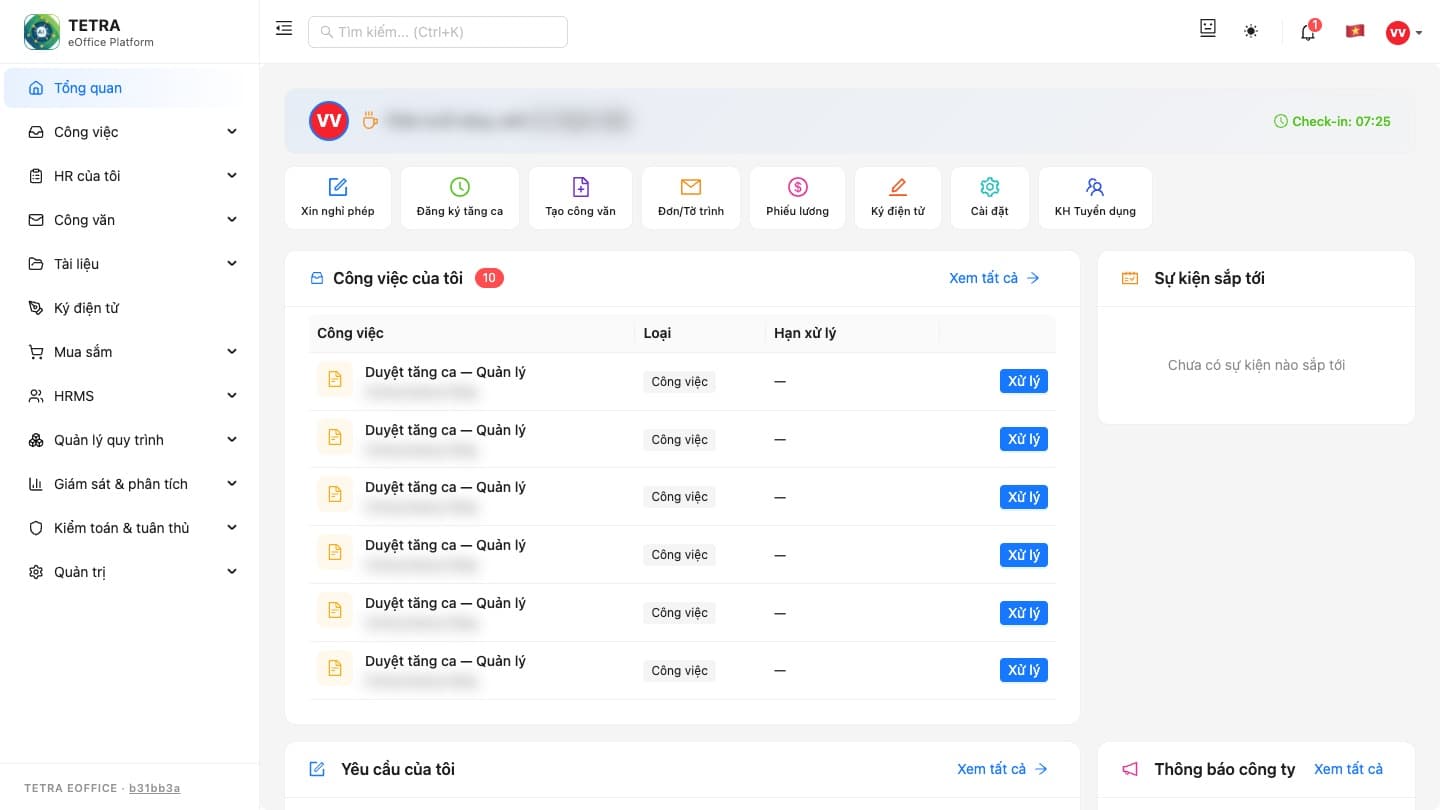Open Xin nghỉ phép quick action

[x=337, y=198]
